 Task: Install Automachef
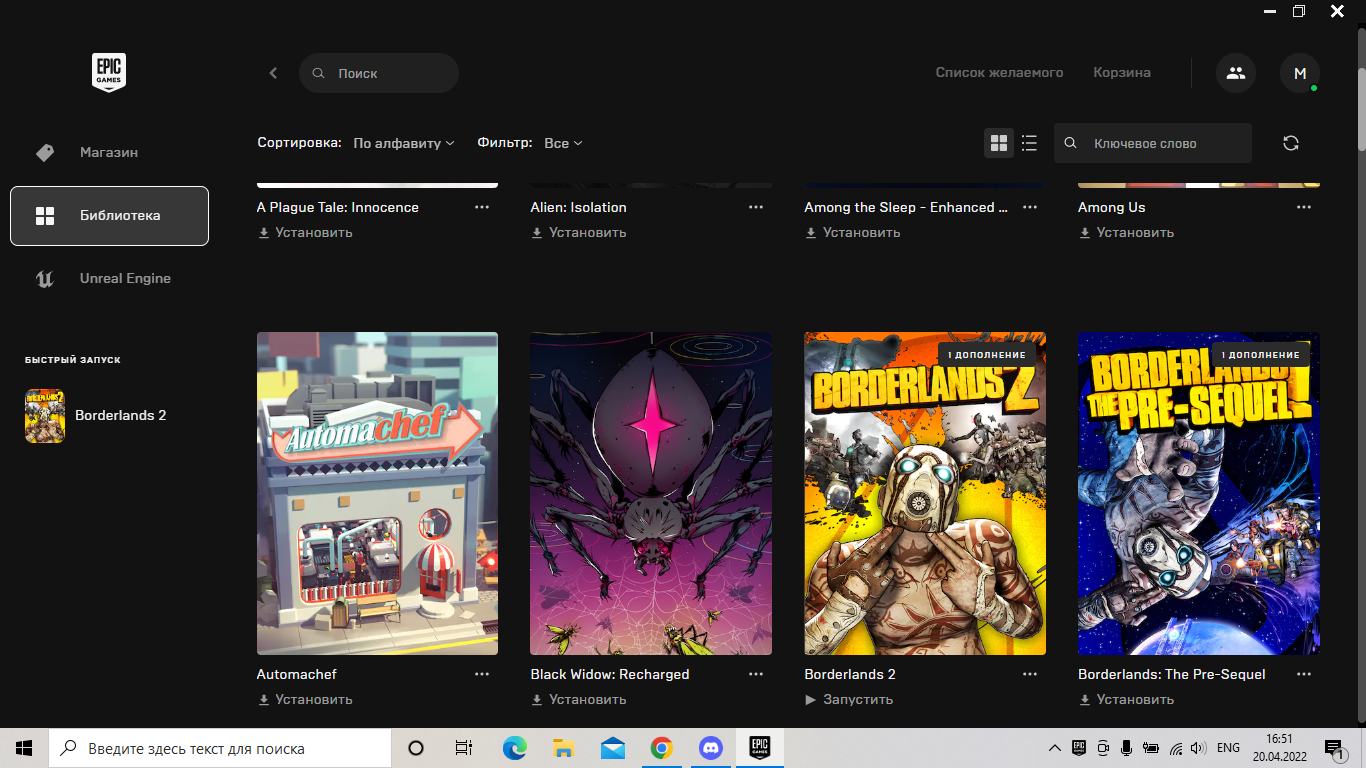coord(305,699)
